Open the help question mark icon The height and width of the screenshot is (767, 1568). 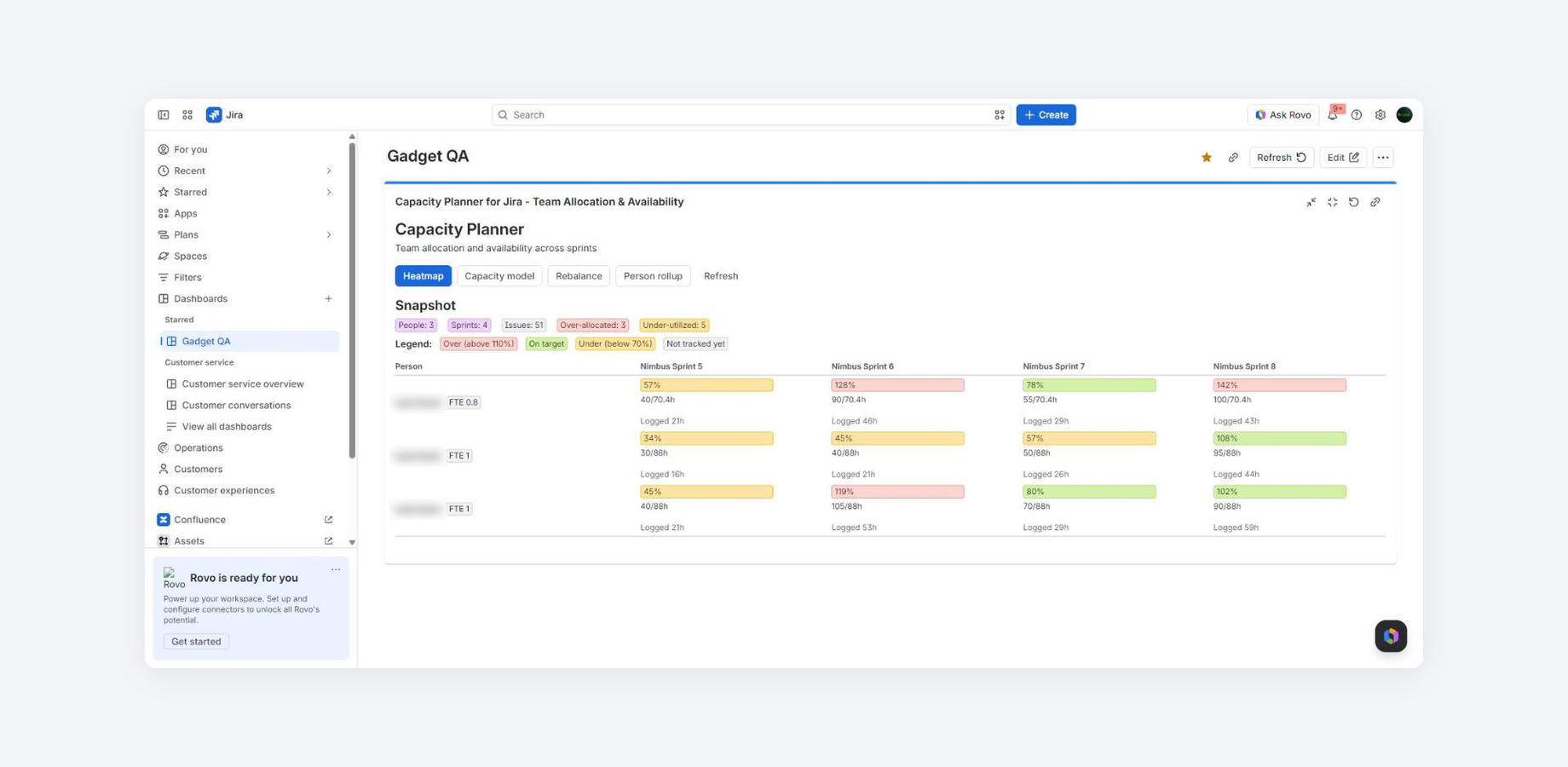1357,115
